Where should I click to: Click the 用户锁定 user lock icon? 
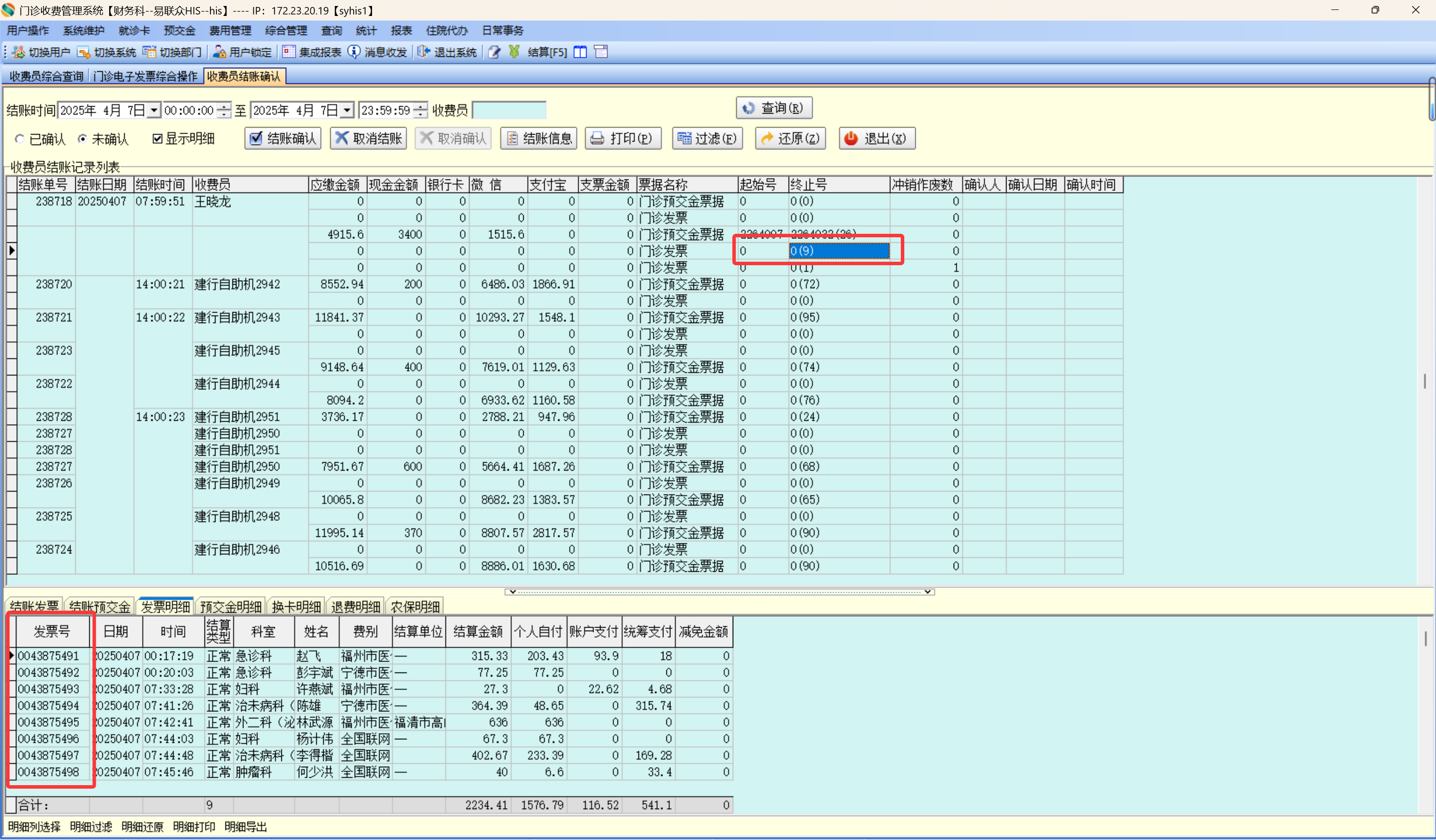click(x=219, y=52)
